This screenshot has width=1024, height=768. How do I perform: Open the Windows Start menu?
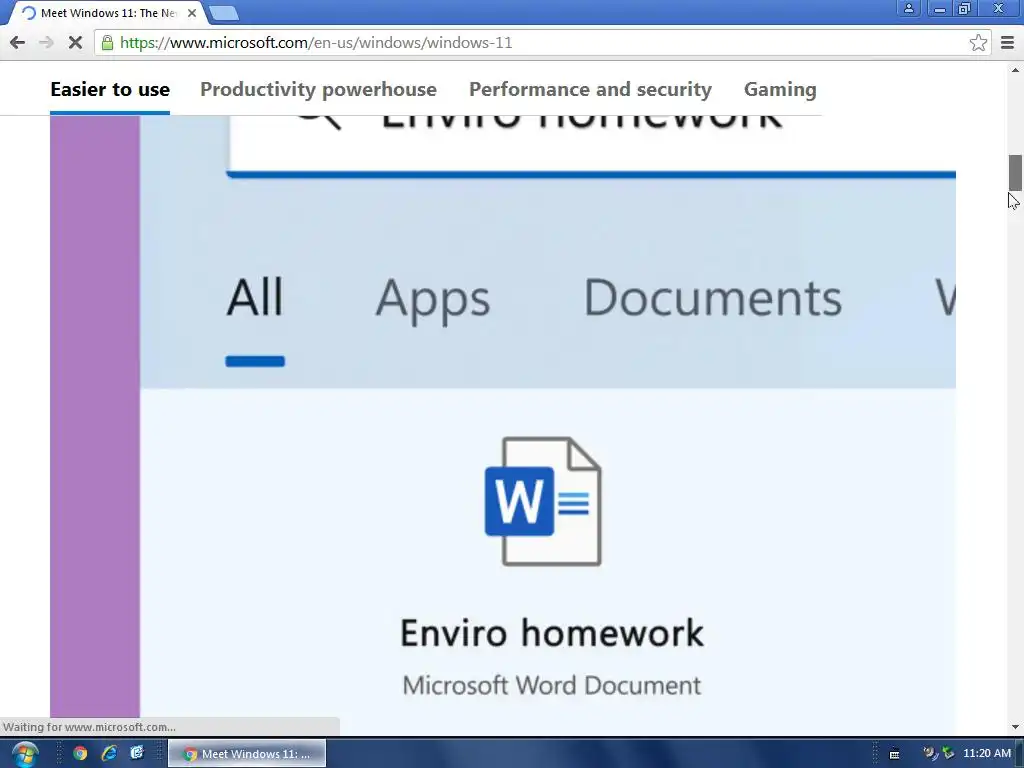[x=24, y=754]
